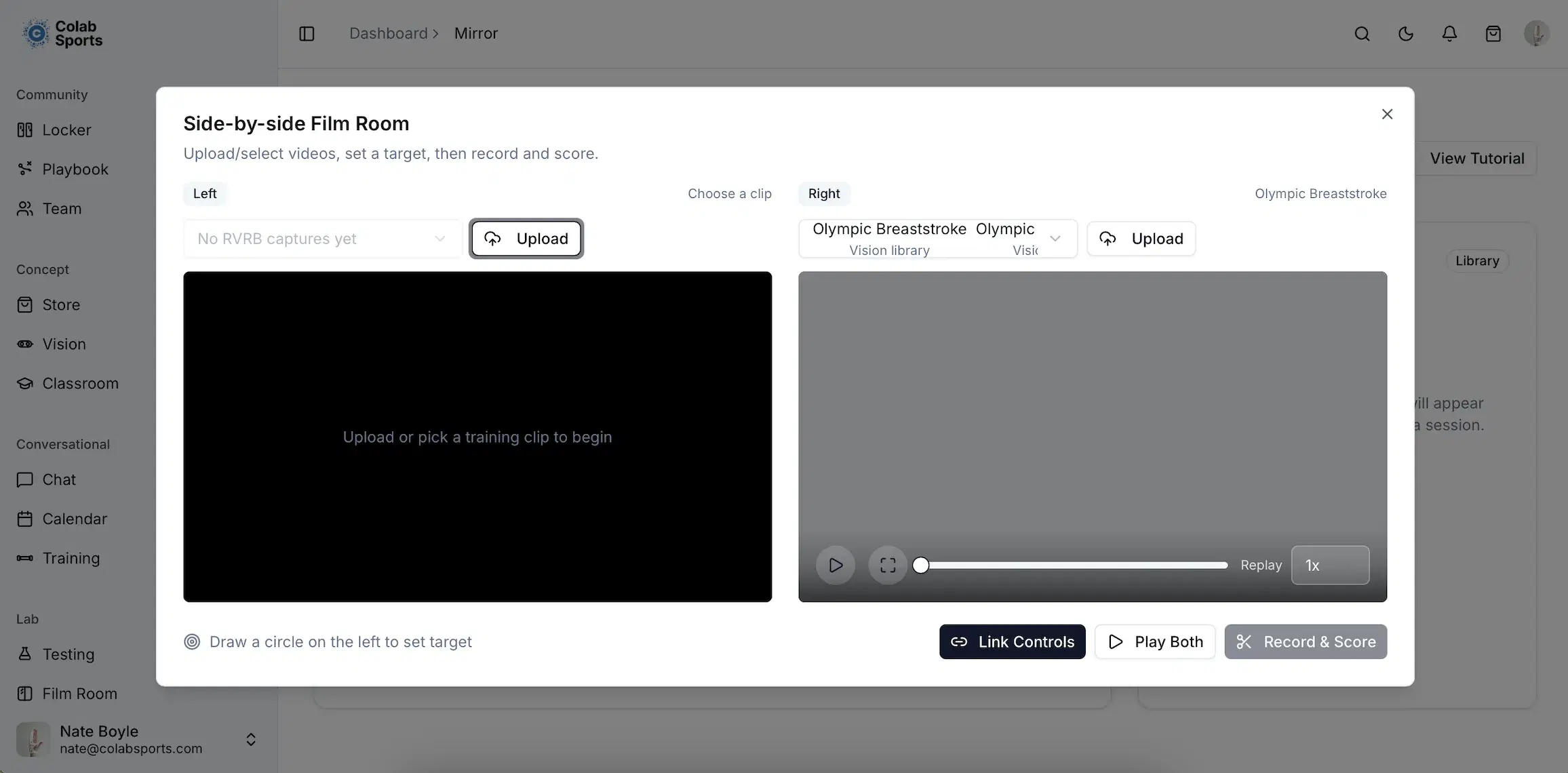Click the Record & Score button
The width and height of the screenshot is (1568, 773).
click(x=1305, y=641)
